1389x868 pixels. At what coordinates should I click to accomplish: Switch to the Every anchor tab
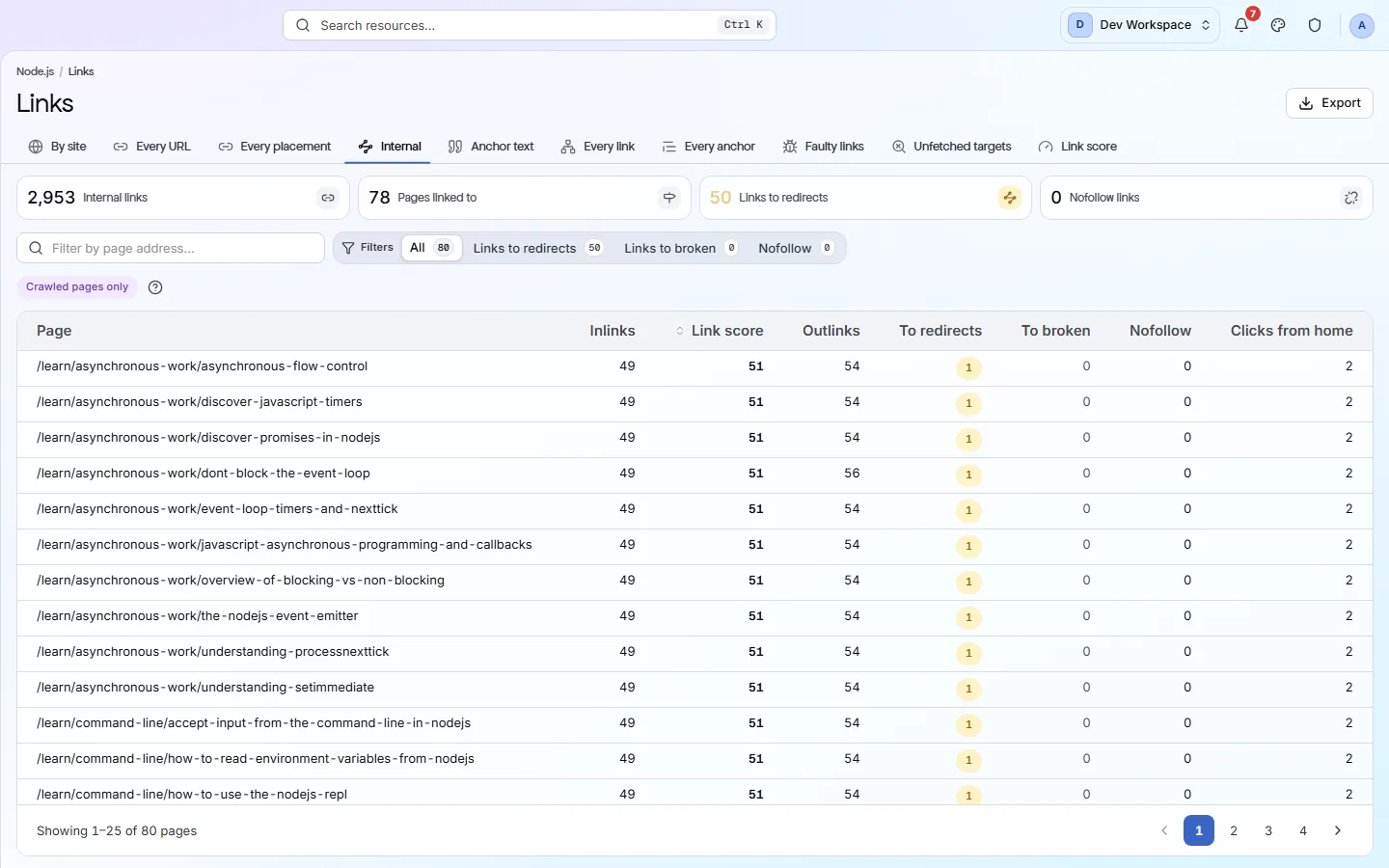click(709, 147)
